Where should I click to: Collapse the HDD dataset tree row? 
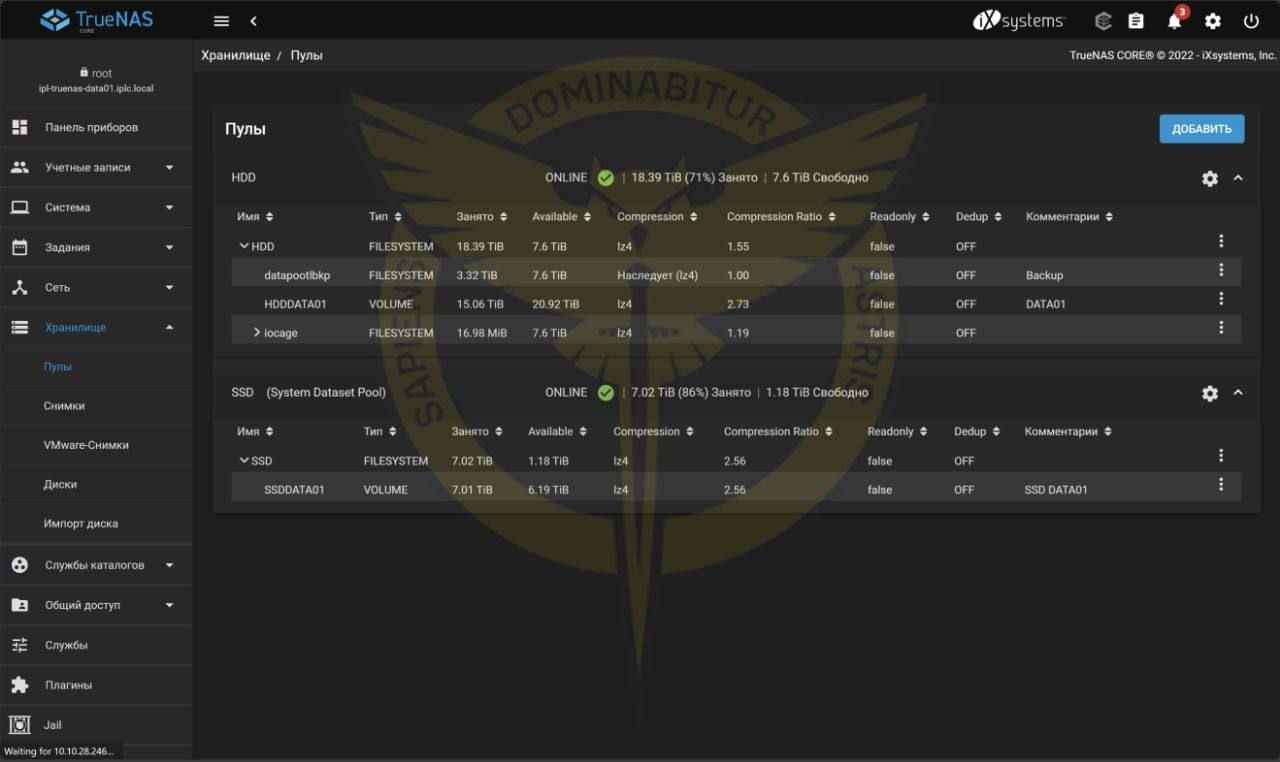pos(244,246)
